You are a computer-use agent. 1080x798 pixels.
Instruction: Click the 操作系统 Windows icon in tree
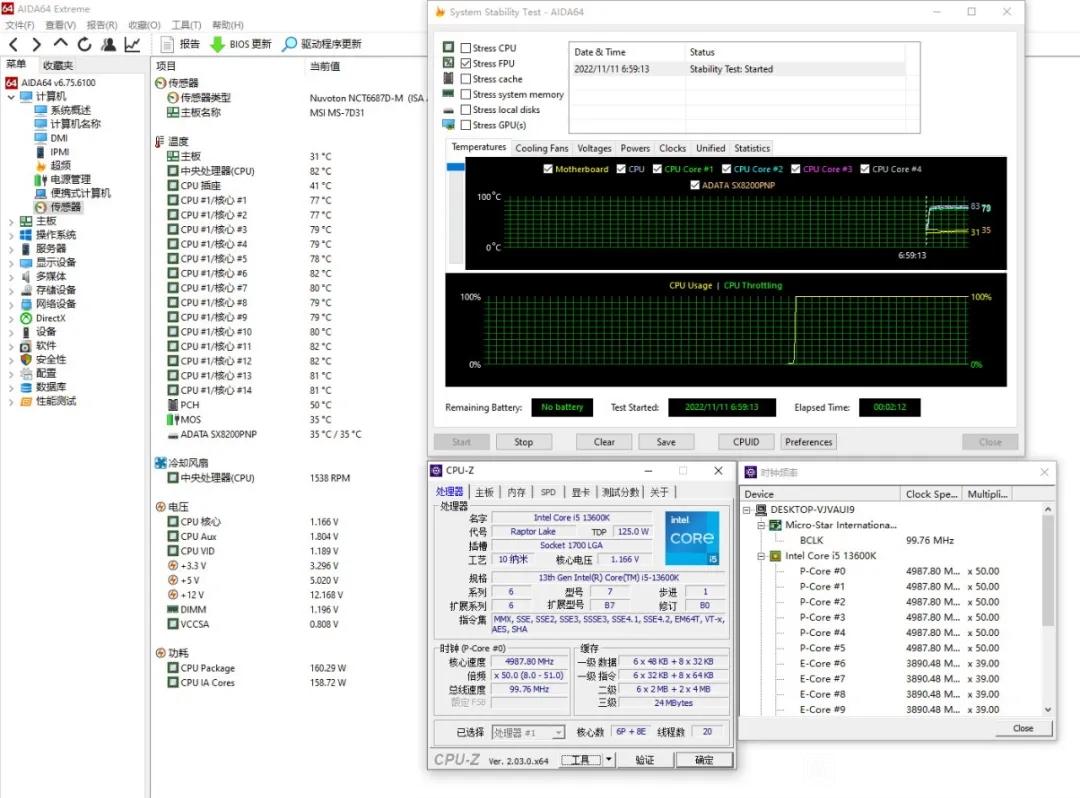pyautogui.click(x=26, y=235)
